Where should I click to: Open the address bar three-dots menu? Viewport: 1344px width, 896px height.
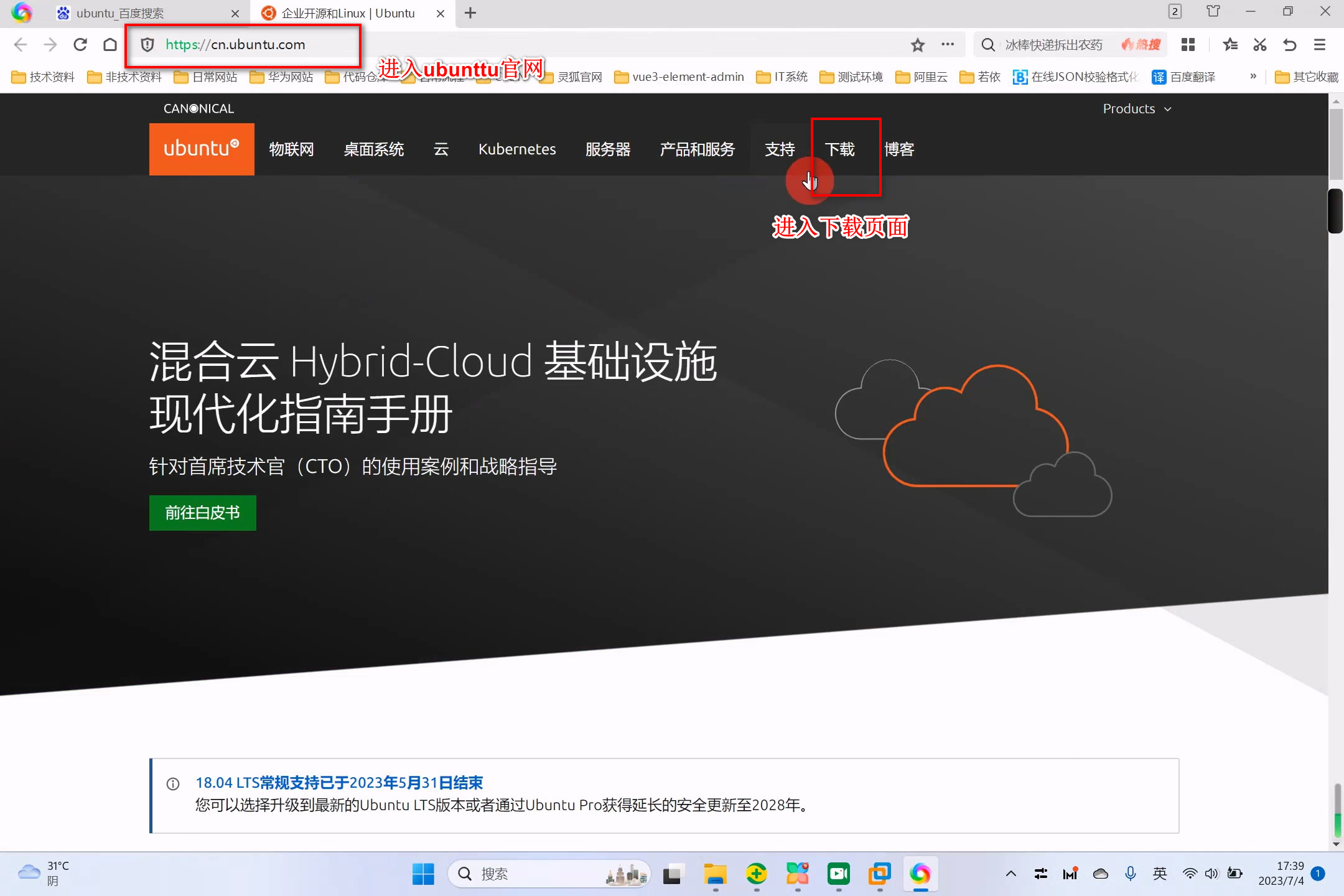pos(948,45)
